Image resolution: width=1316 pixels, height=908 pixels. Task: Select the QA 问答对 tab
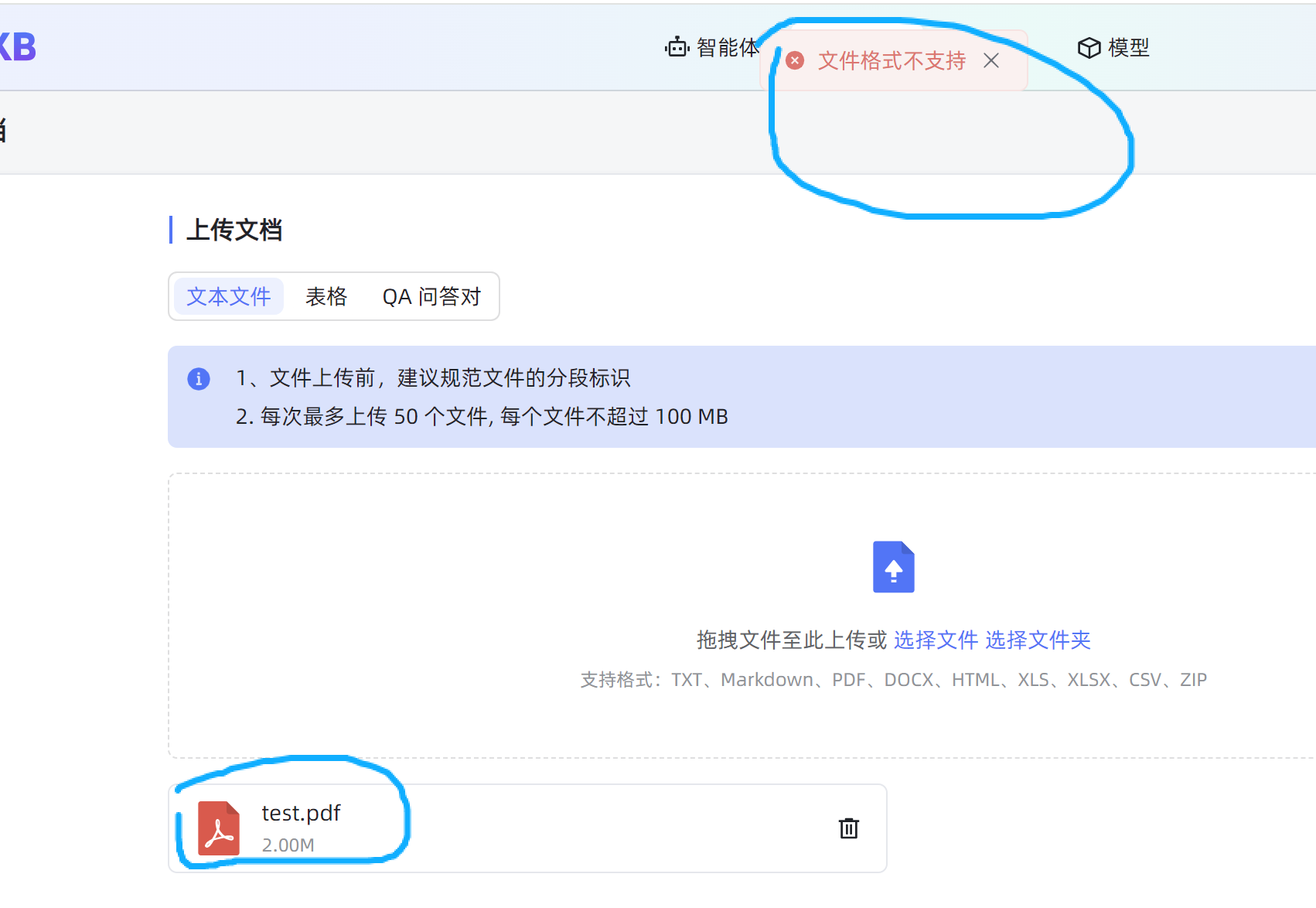(x=431, y=296)
